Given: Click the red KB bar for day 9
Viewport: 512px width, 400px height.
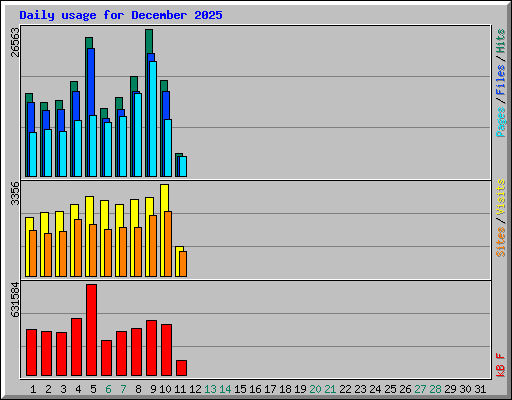Looking at the screenshot, I should (152, 348).
